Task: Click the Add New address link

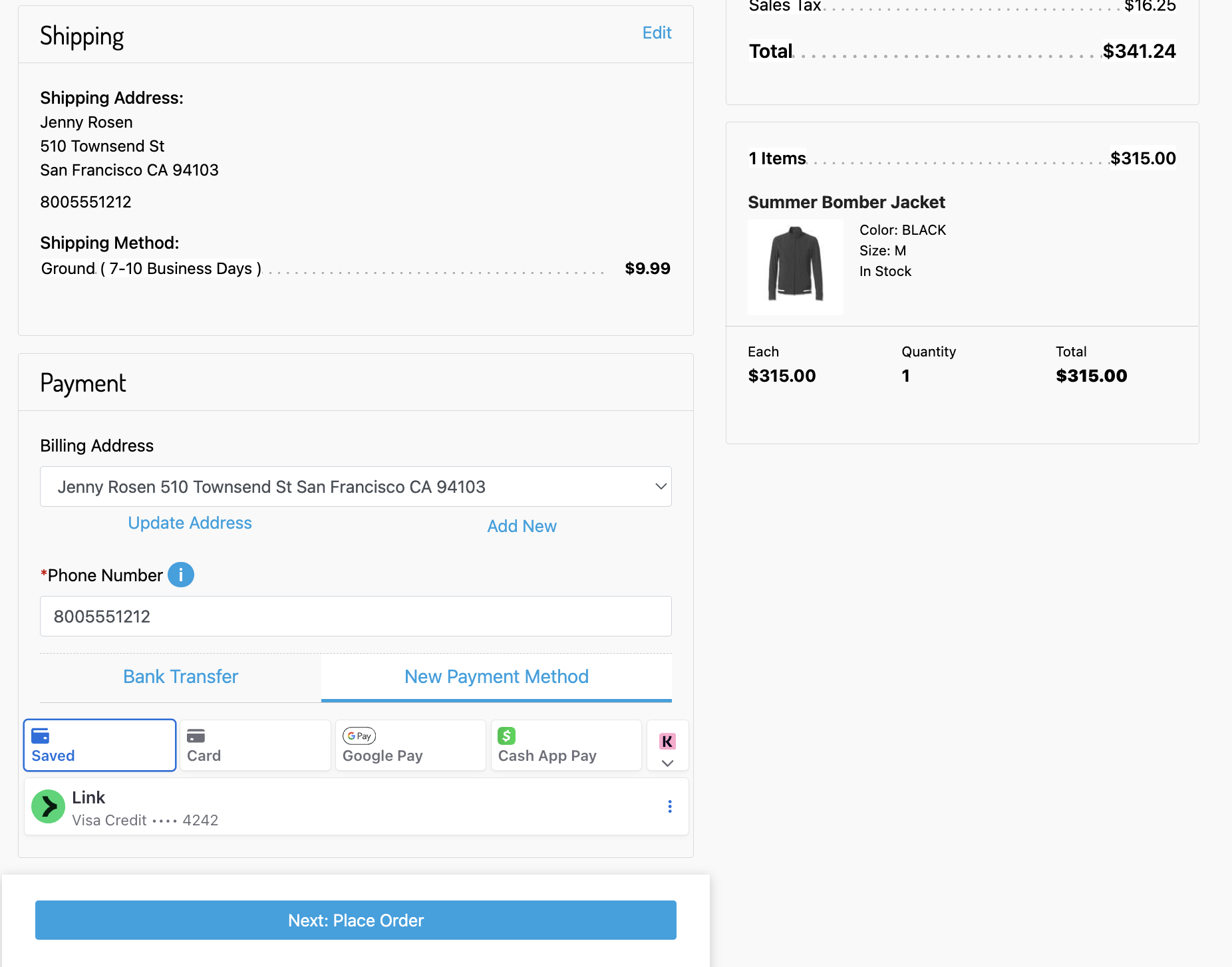Action: coord(522,526)
